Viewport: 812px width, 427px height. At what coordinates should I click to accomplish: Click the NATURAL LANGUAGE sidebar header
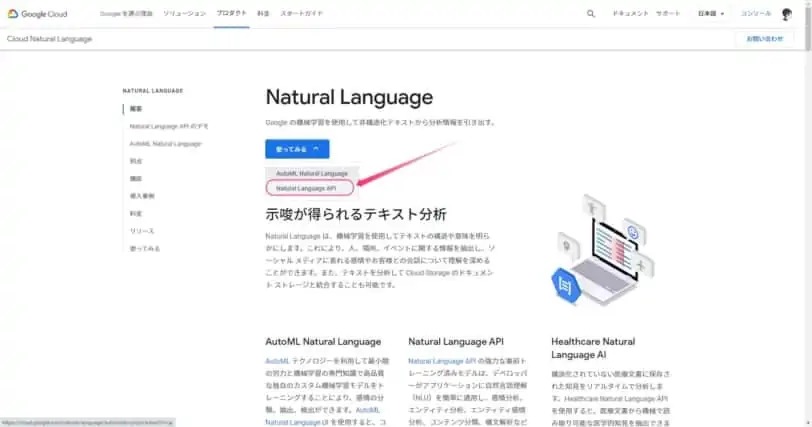tap(153, 91)
